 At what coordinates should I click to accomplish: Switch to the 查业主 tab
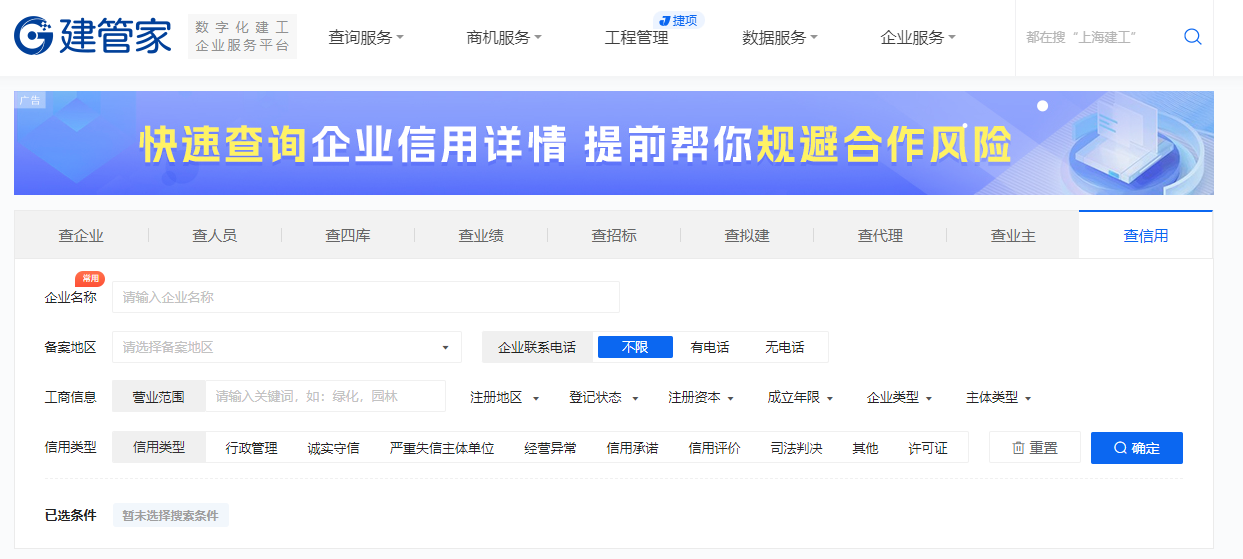1013,235
